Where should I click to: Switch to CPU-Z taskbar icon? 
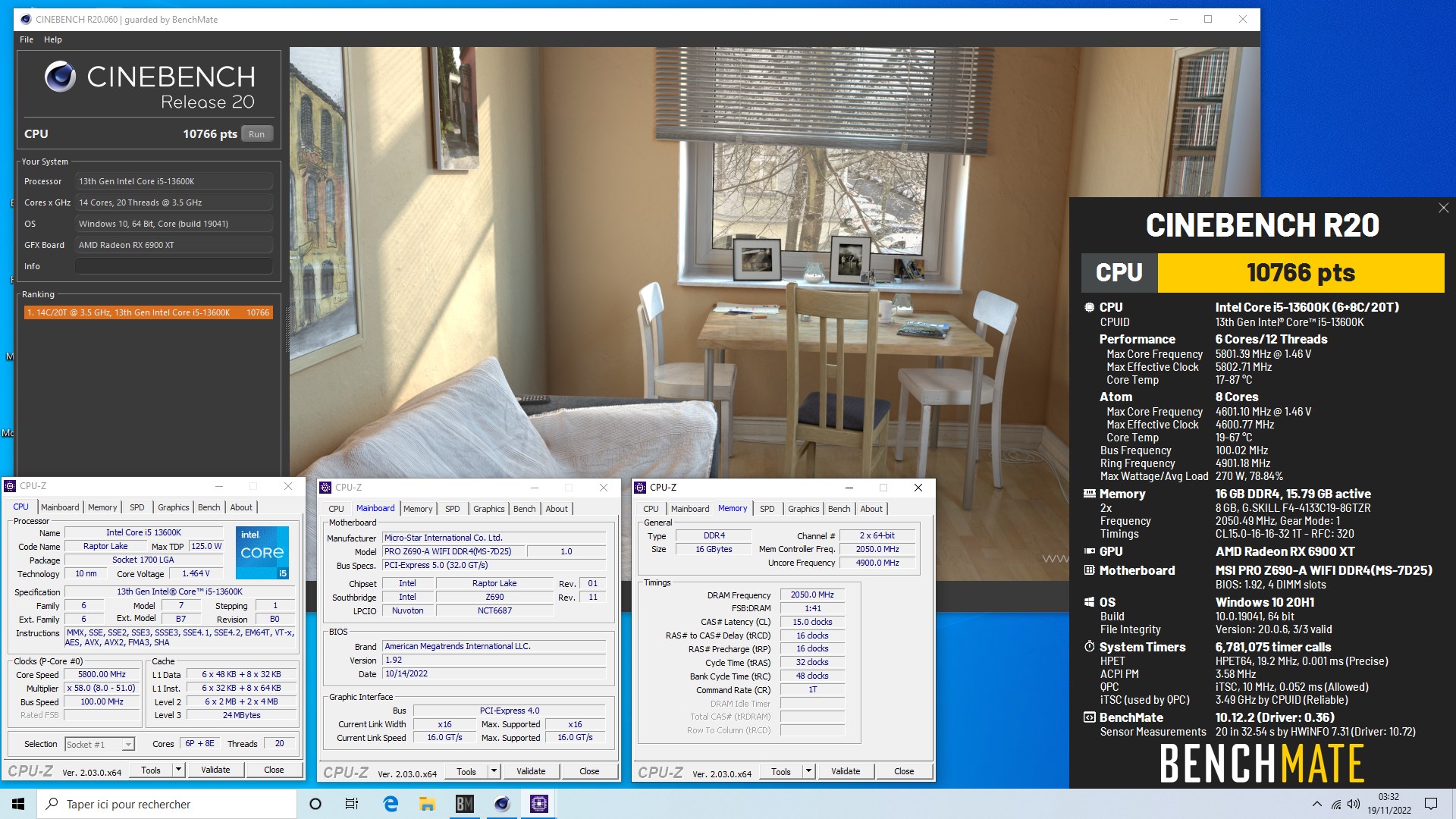click(x=538, y=804)
